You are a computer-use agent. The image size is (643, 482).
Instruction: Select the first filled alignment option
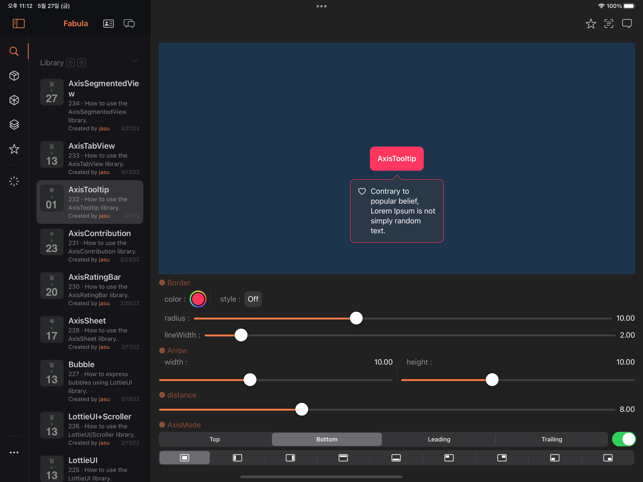click(x=185, y=458)
